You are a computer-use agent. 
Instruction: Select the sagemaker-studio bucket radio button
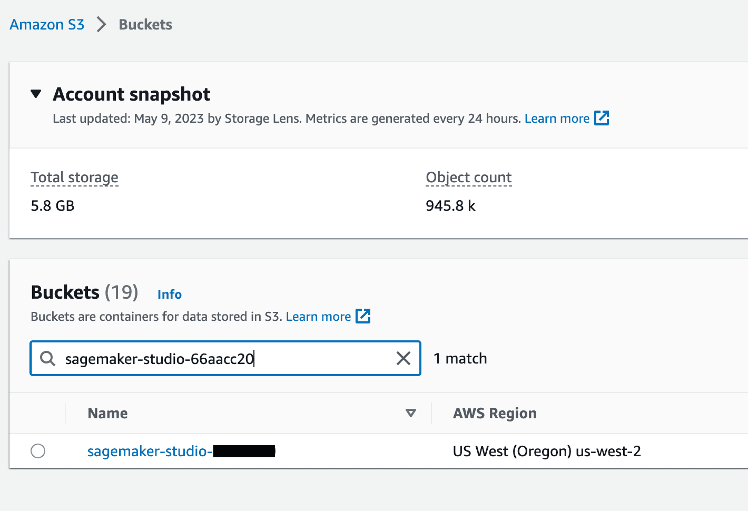(x=38, y=451)
